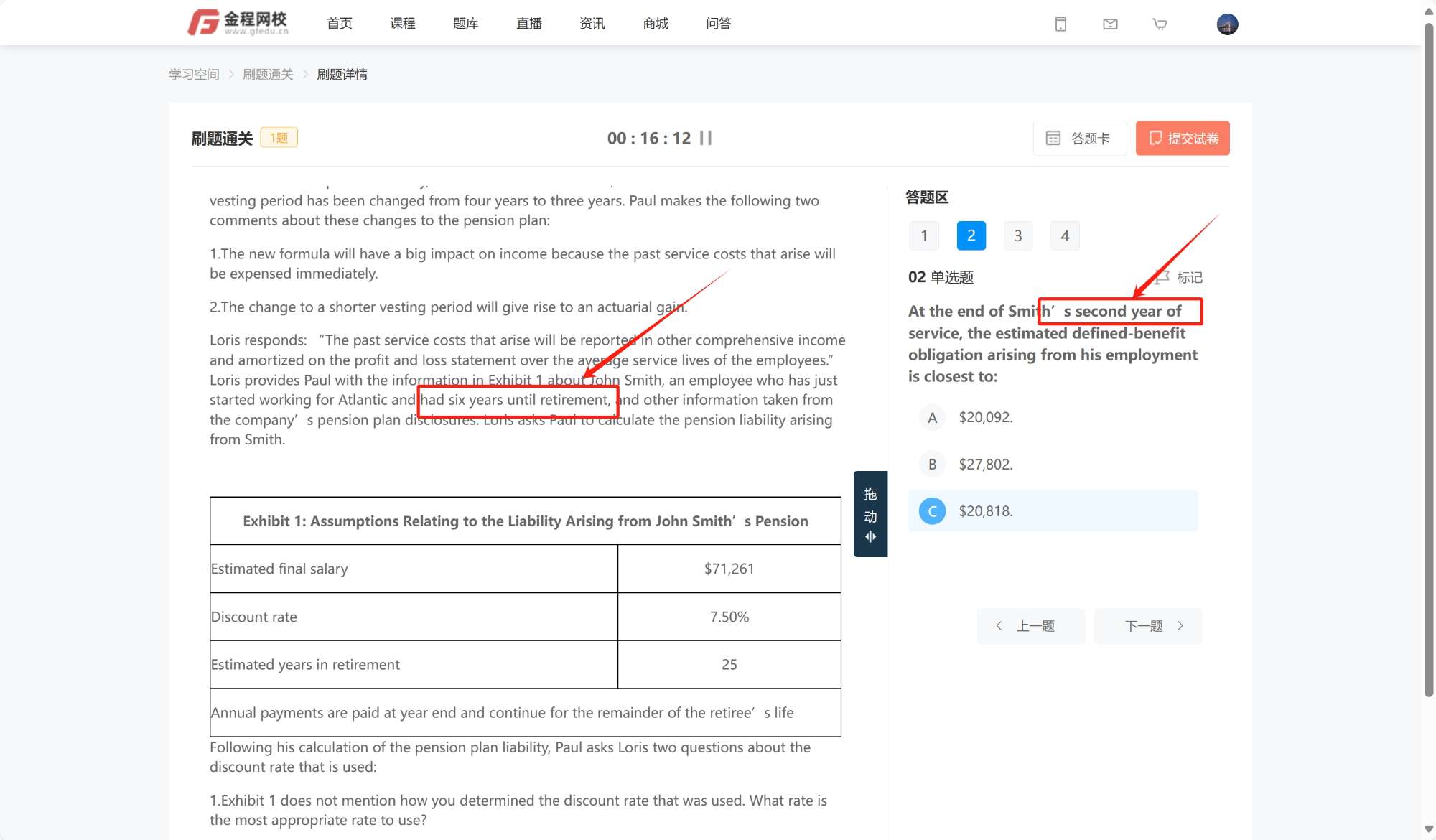1436x840 pixels.
Task: Click 刷题通关 breadcrumb link
Action: [x=268, y=75]
